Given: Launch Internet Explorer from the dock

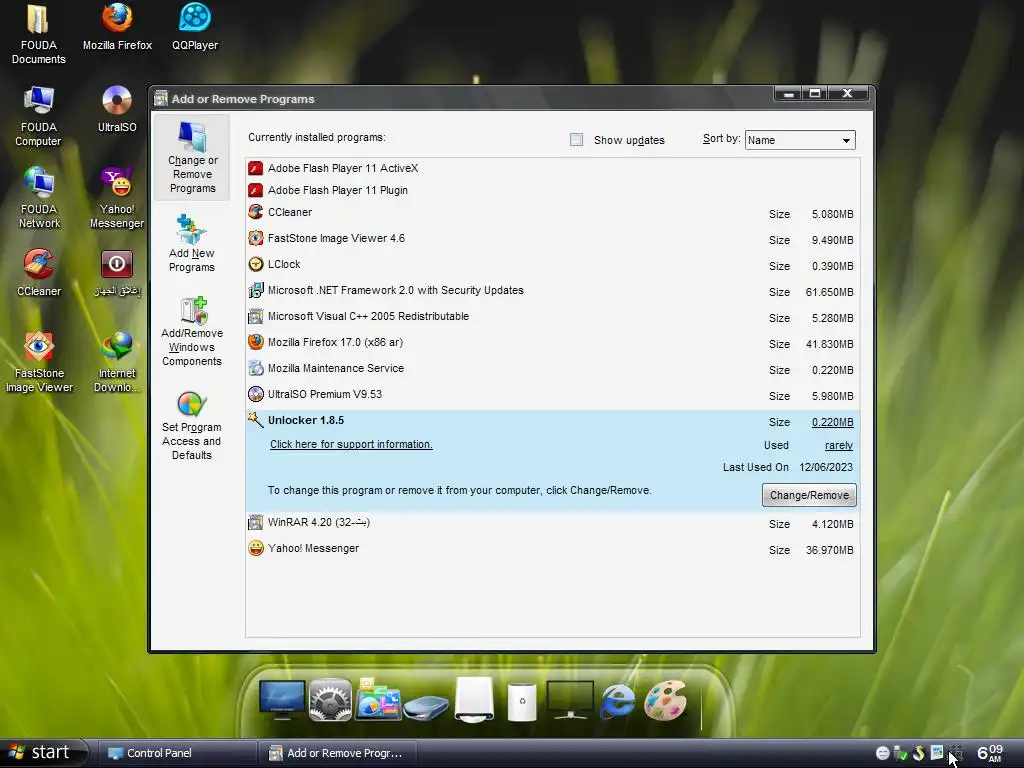Looking at the screenshot, I should tap(617, 701).
